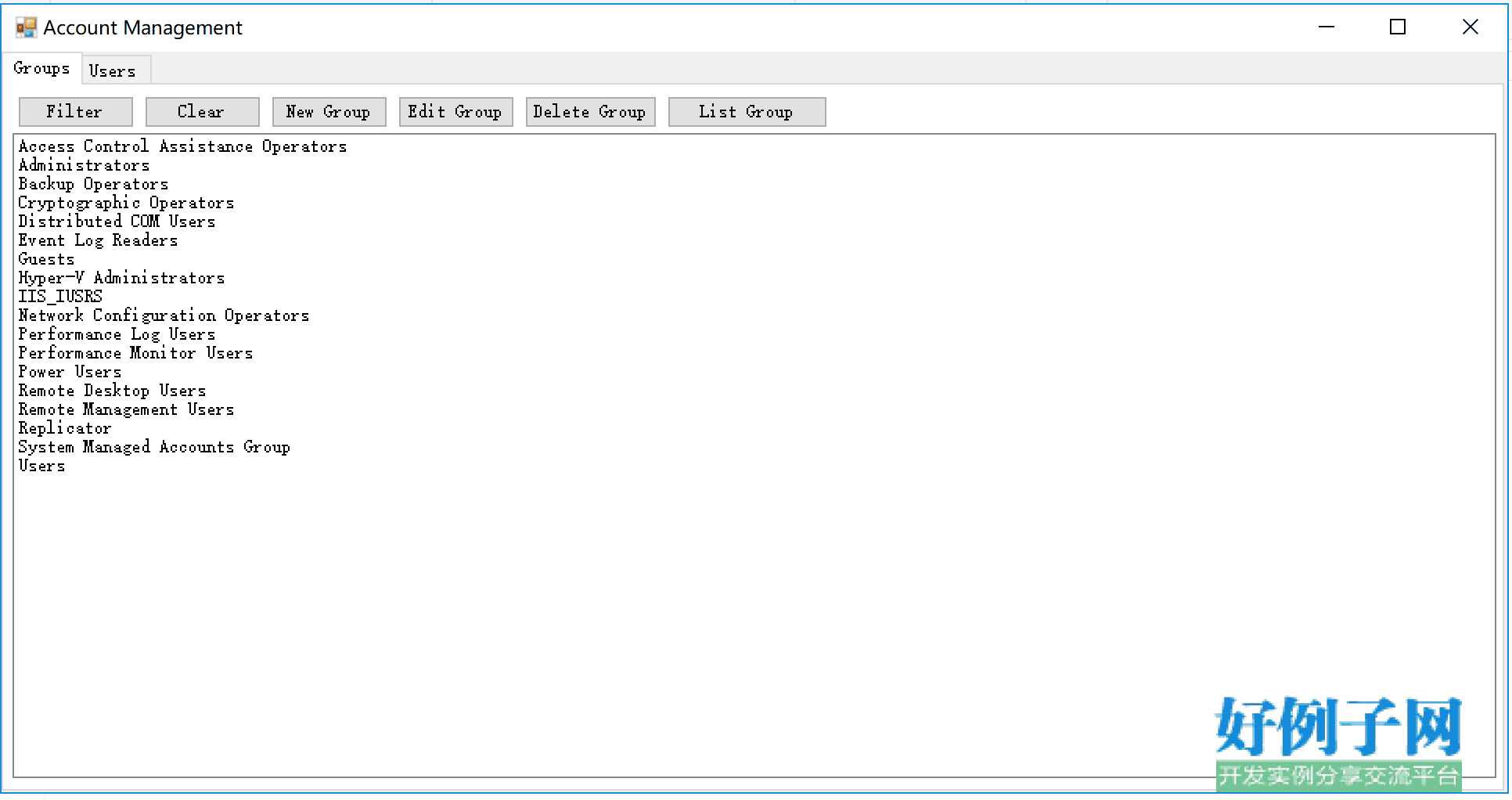Maximize the Account Management window
1512x800 pixels.
1398,27
